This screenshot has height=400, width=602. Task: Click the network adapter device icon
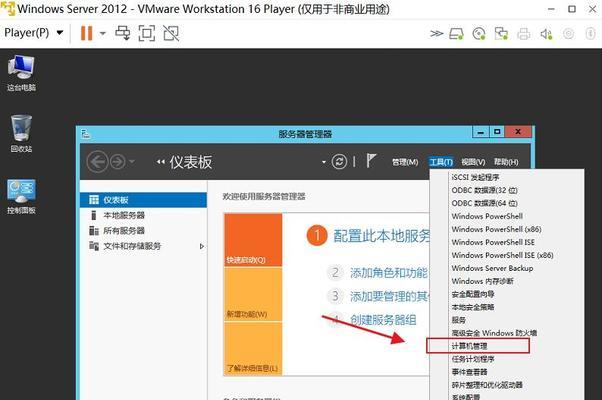tap(501, 34)
